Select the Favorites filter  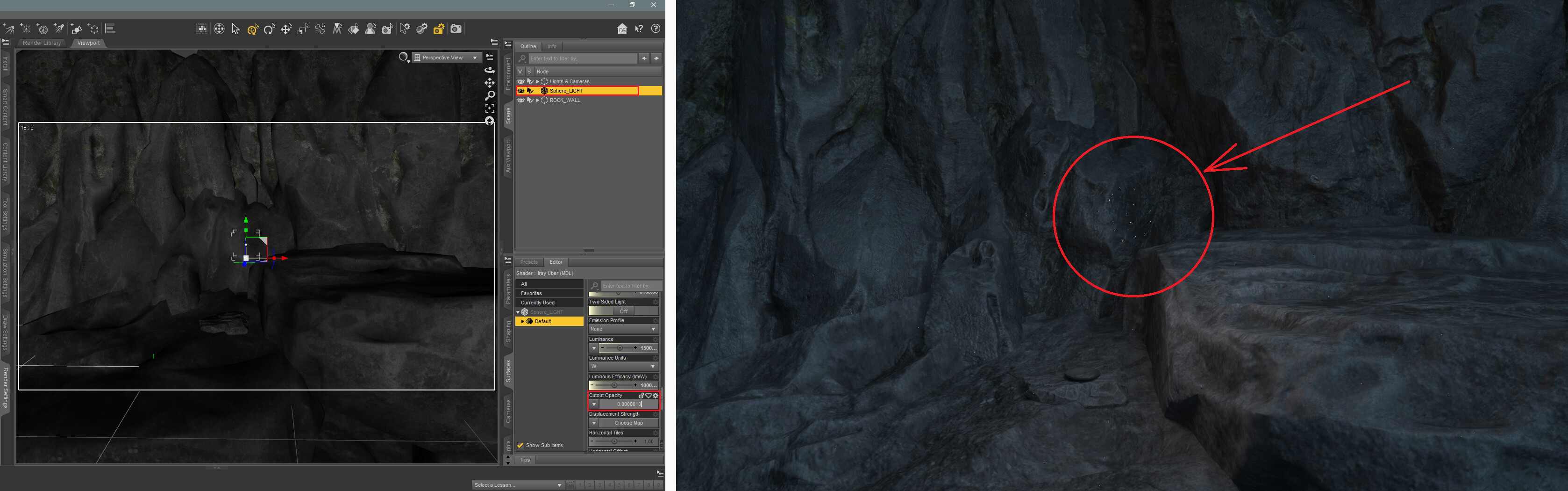pyautogui.click(x=549, y=293)
